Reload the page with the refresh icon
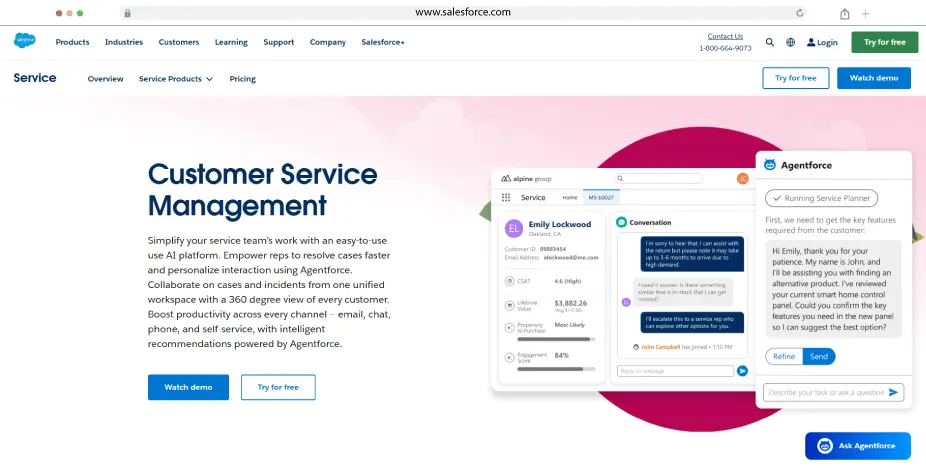 click(x=800, y=13)
